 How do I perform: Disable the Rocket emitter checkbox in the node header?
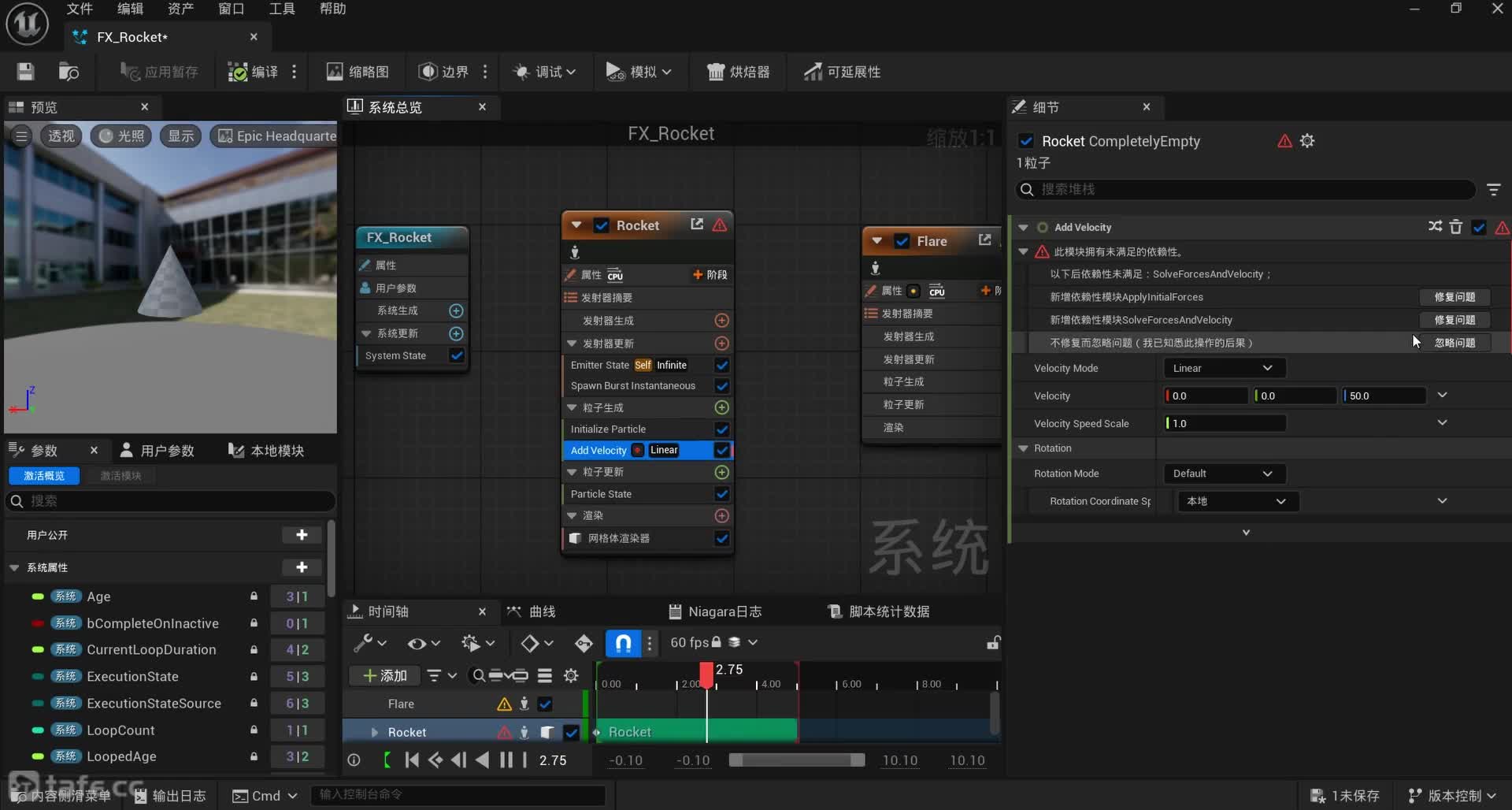tap(602, 225)
